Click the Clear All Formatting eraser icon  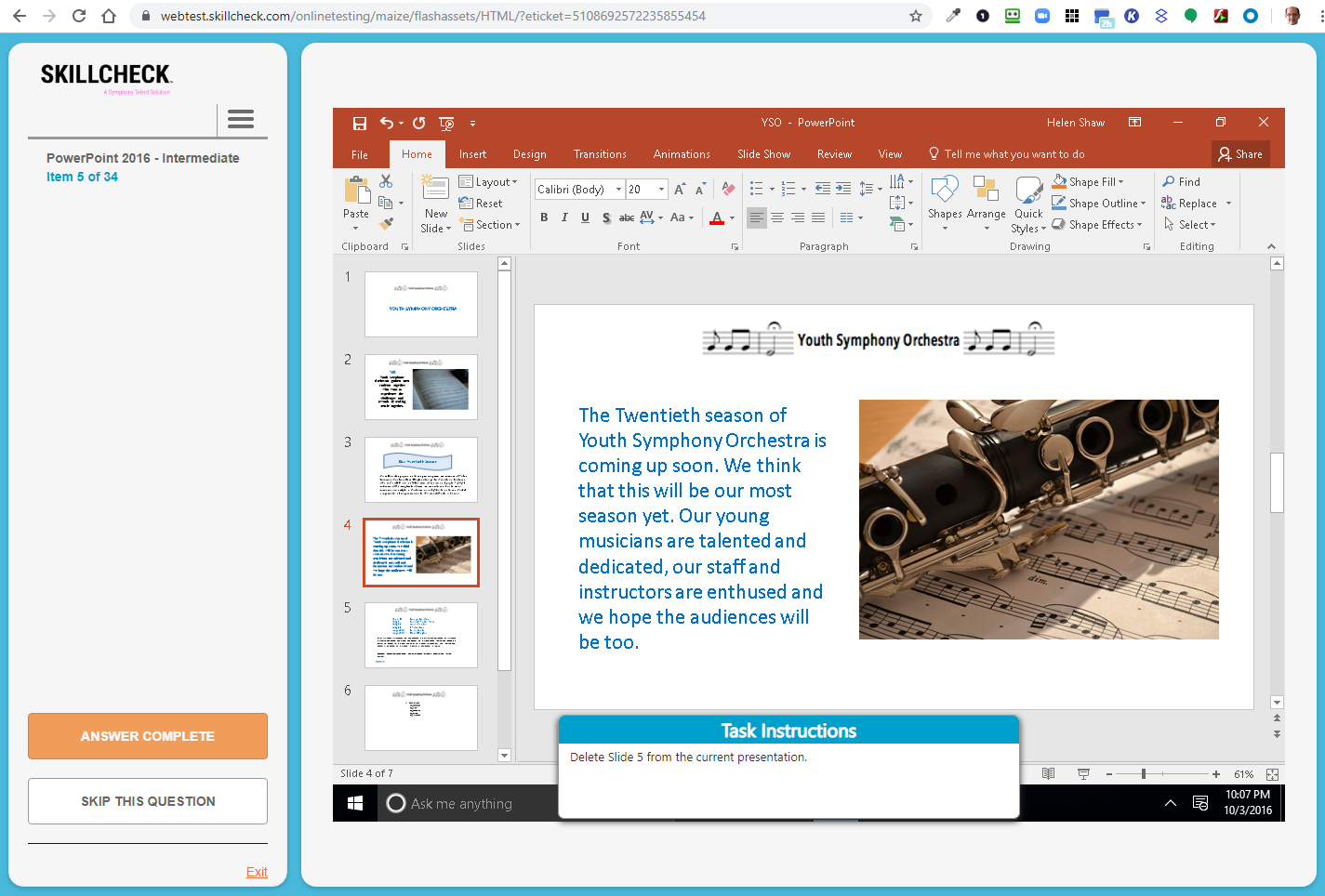pos(728,189)
